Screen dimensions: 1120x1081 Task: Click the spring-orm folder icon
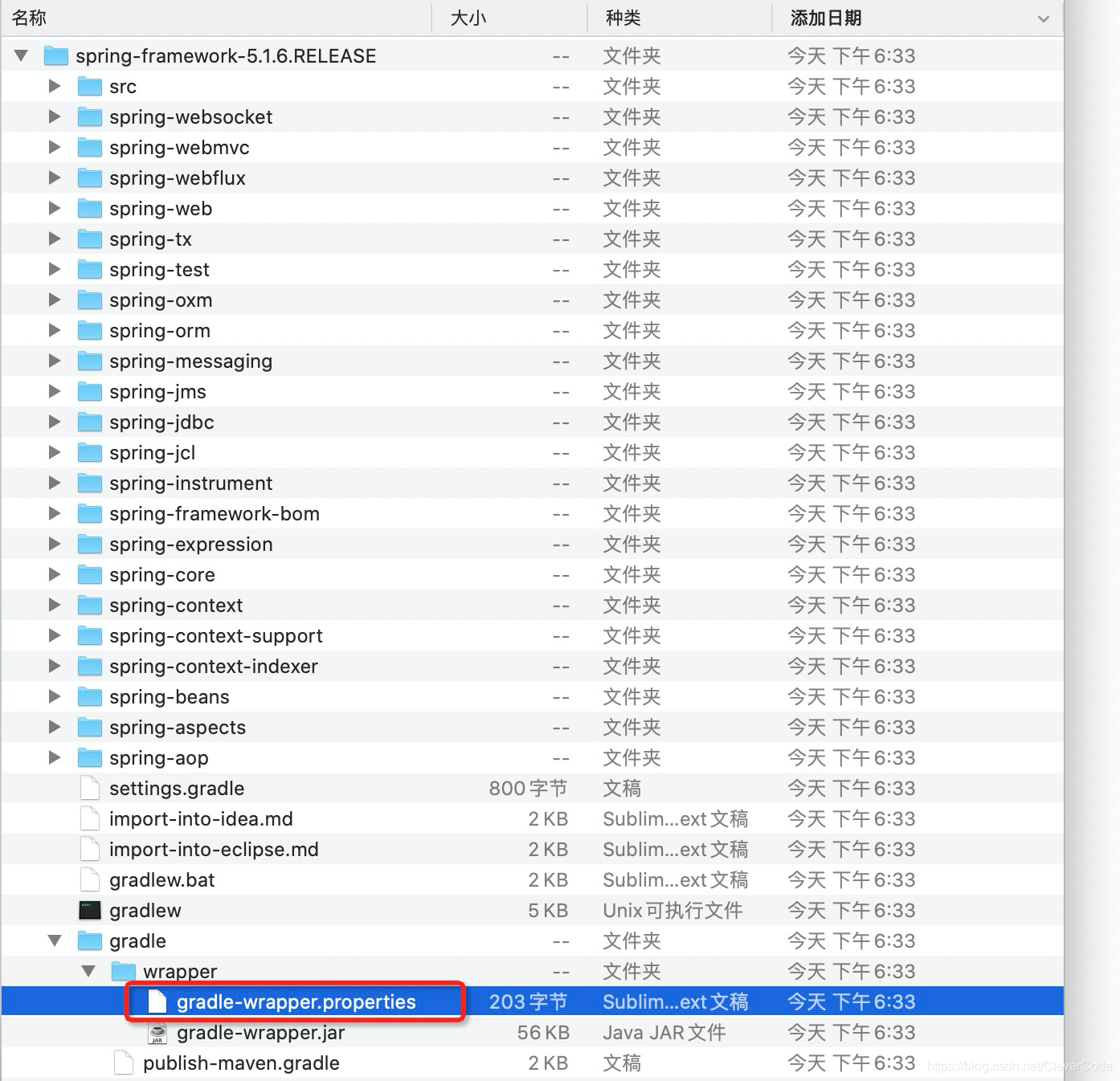point(89,330)
